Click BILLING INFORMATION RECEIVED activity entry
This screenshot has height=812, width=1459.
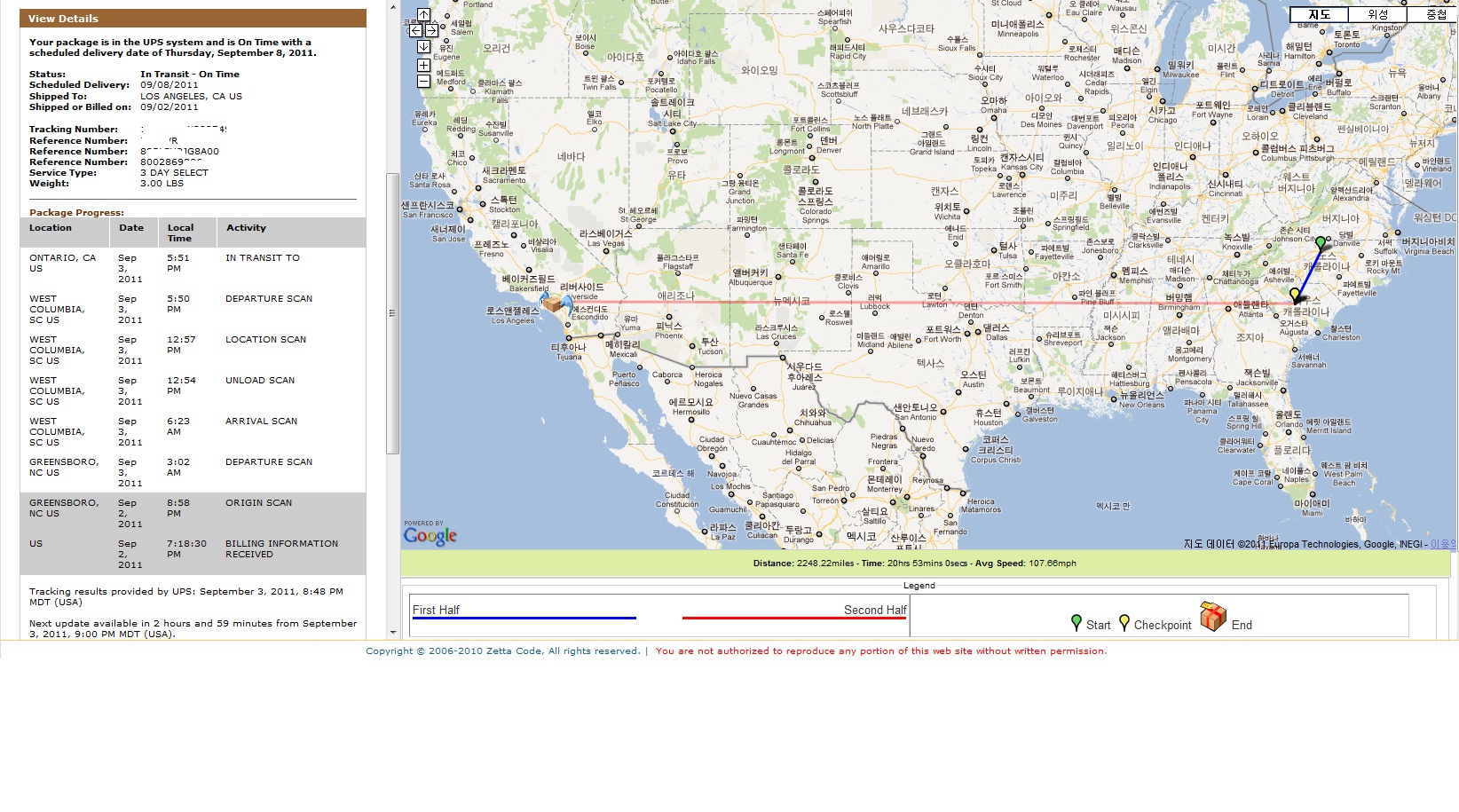point(281,548)
